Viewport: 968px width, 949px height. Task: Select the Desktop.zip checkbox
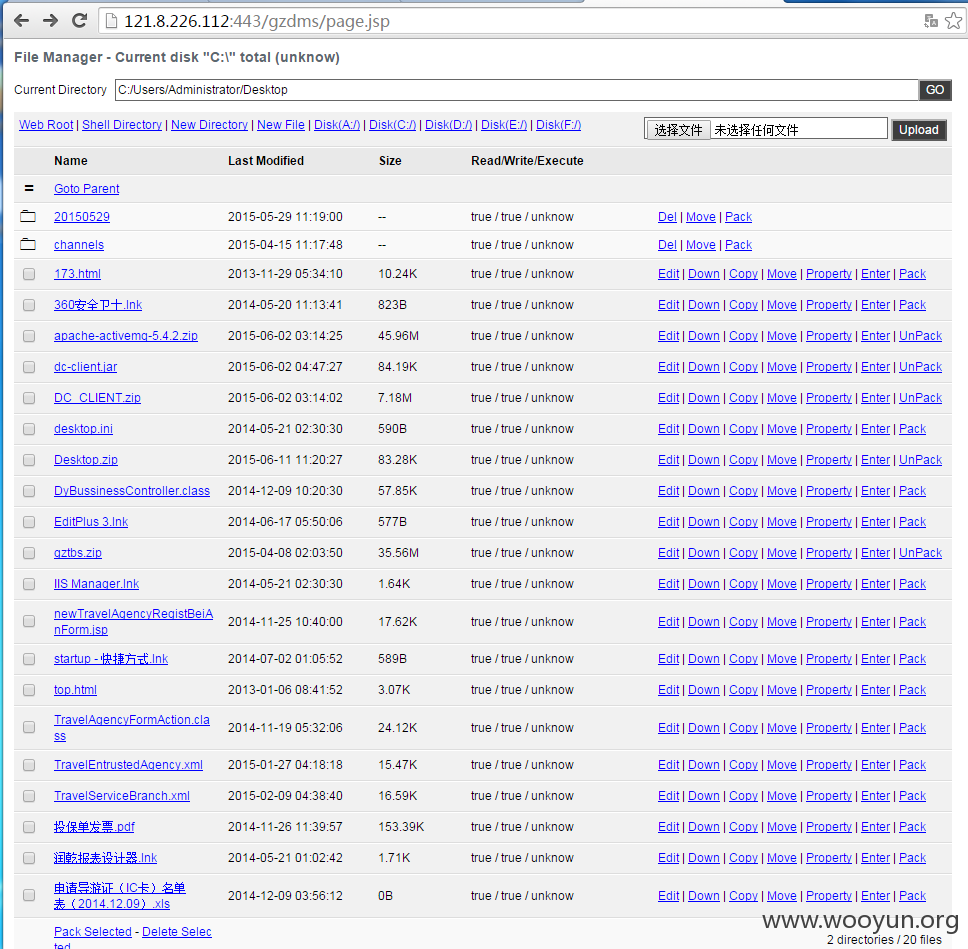coord(29,460)
